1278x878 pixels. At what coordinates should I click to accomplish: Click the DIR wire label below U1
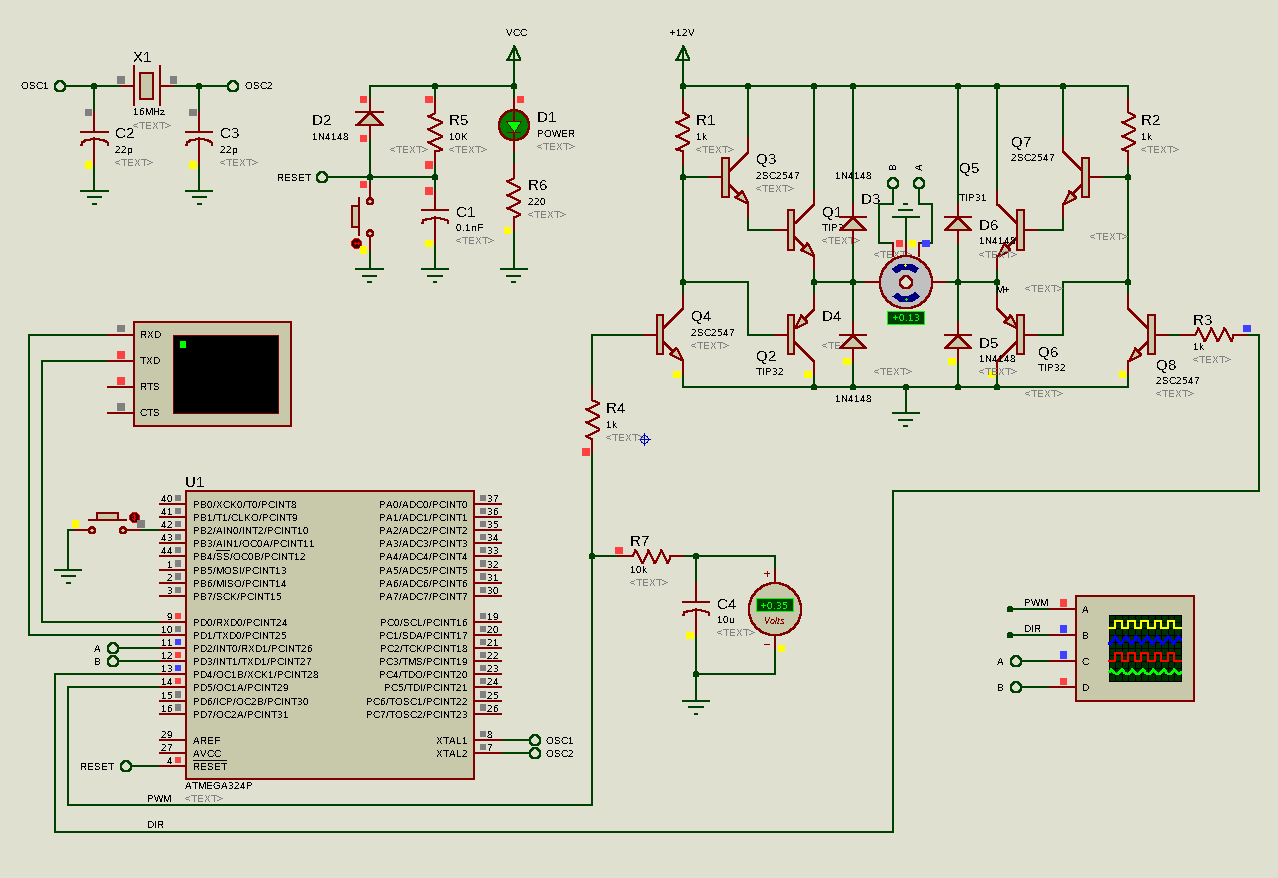(155, 824)
